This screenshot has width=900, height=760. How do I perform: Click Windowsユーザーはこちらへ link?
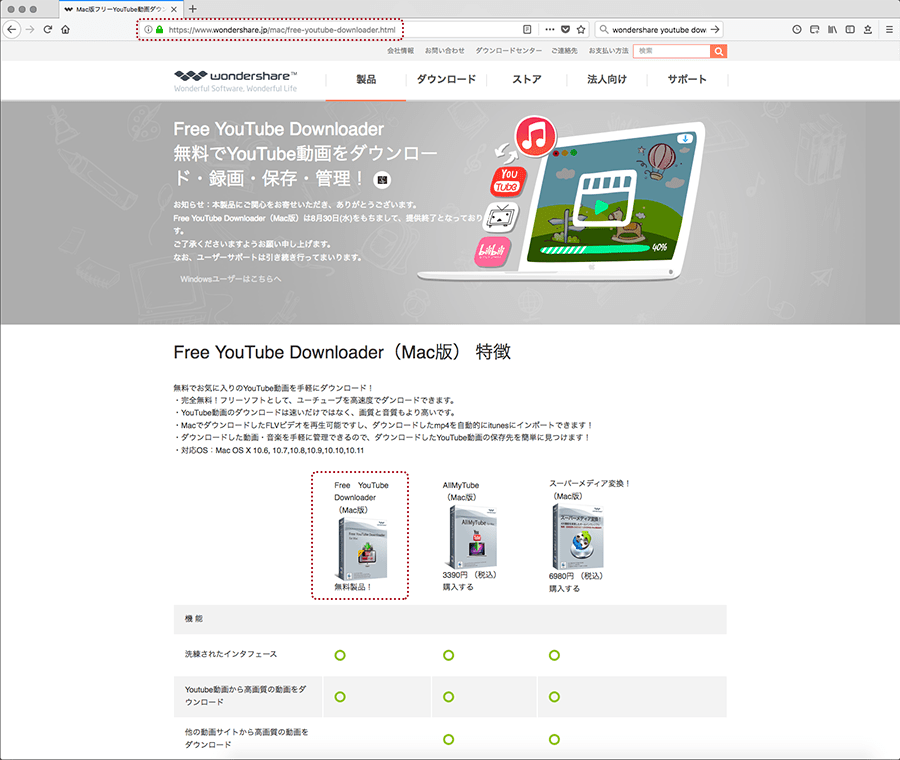[x=231, y=279]
